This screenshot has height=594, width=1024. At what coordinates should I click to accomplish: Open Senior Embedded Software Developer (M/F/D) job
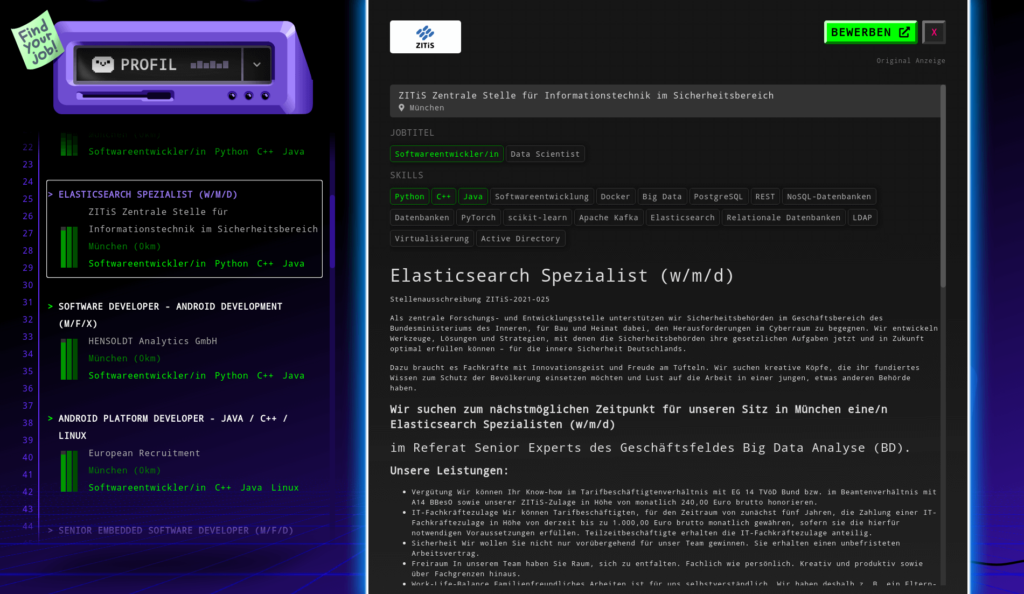point(176,531)
